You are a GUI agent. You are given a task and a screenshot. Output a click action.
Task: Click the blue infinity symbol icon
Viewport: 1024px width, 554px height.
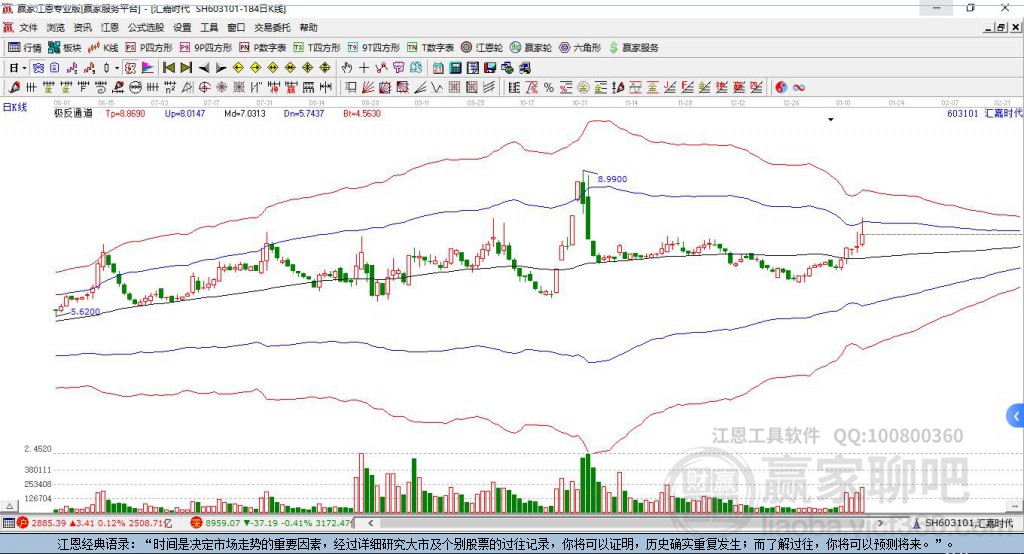799,88
